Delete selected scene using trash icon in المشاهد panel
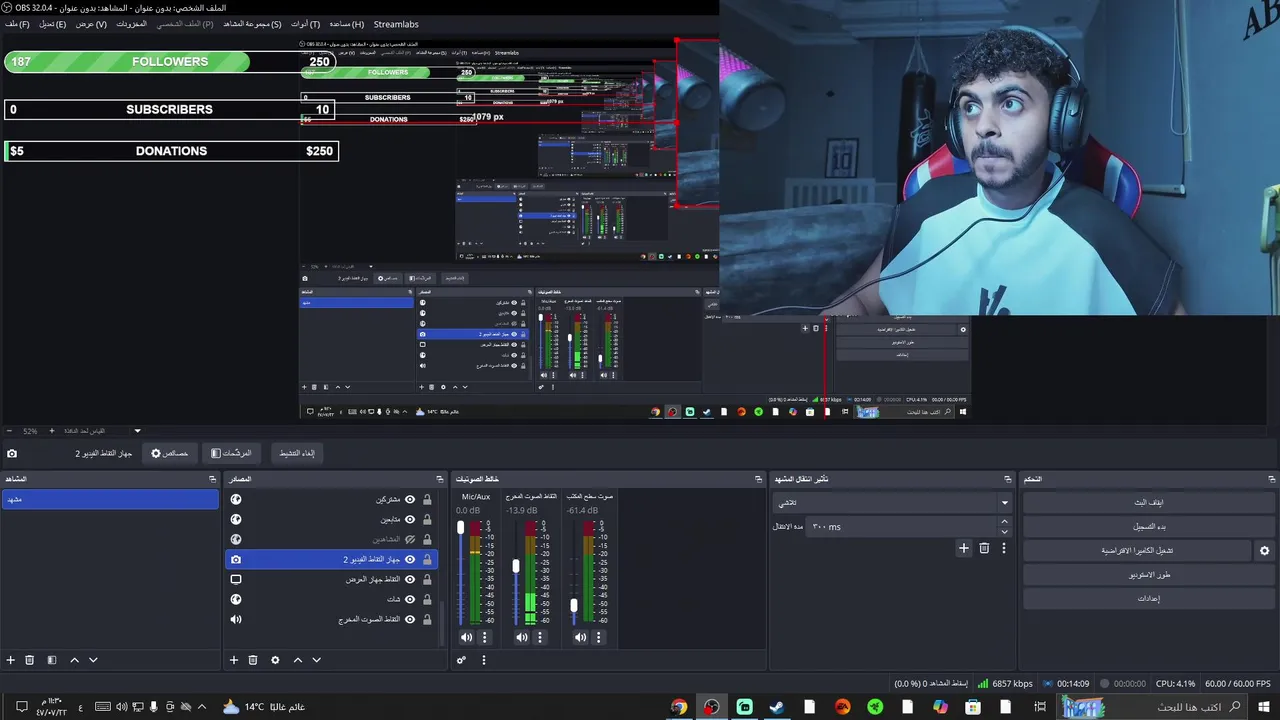1280x720 pixels. click(x=30, y=660)
